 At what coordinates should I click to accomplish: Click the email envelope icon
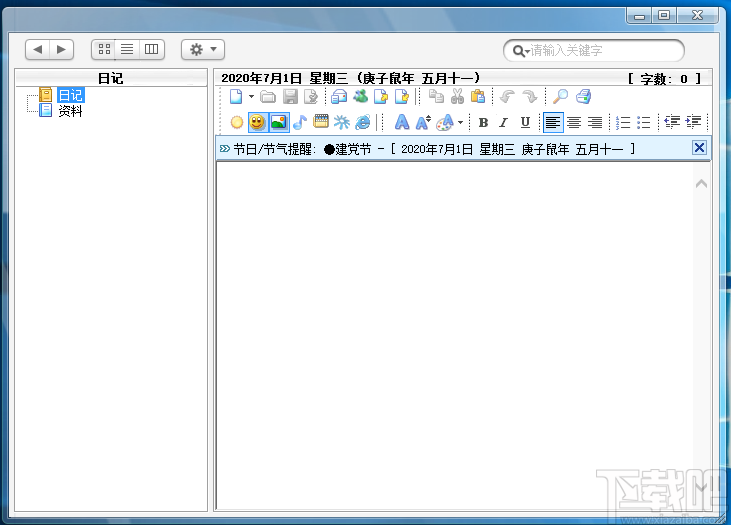coord(339,97)
